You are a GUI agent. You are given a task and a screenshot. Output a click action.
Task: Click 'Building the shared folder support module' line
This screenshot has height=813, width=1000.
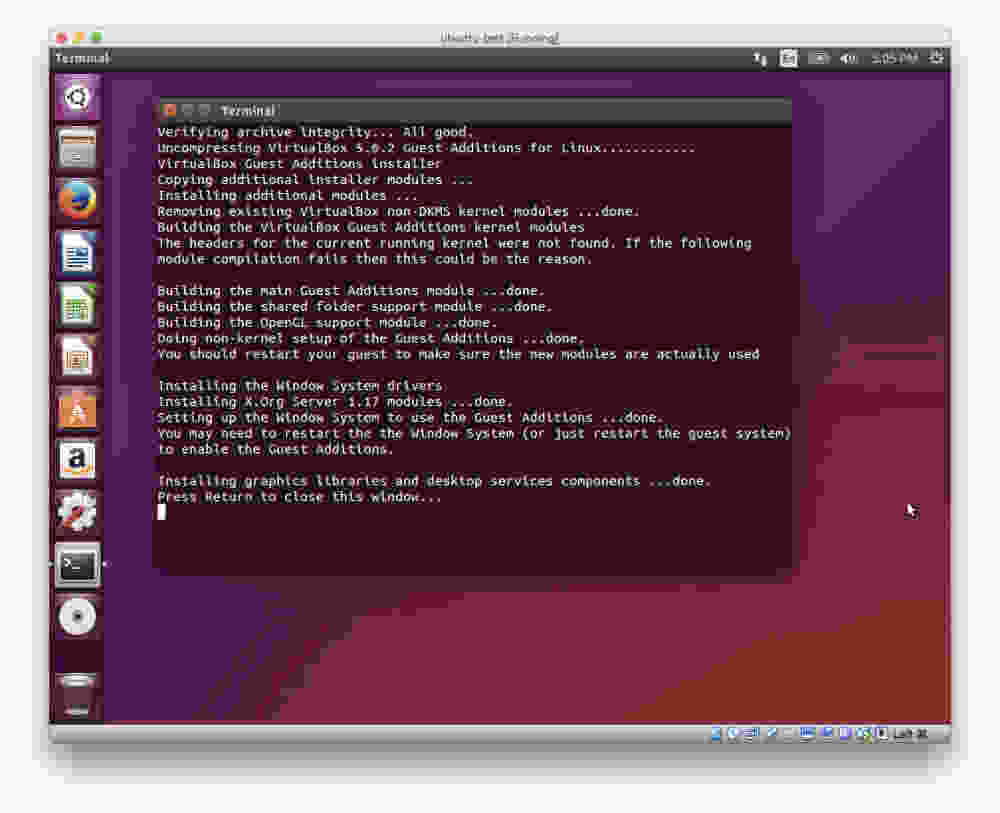[x=355, y=307]
